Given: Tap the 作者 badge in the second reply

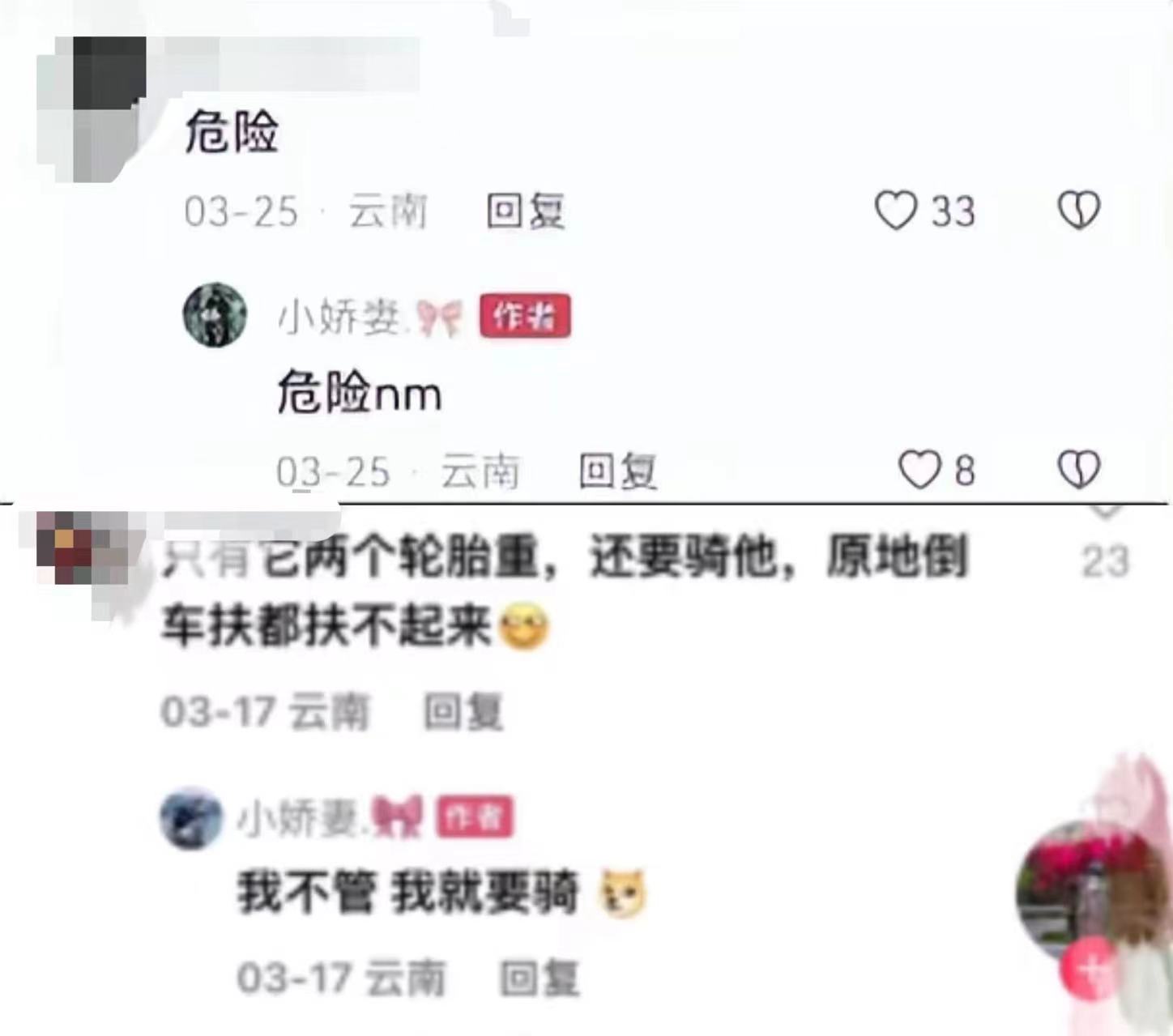Looking at the screenshot, I should pyautogui.click(x=475, y=816).
